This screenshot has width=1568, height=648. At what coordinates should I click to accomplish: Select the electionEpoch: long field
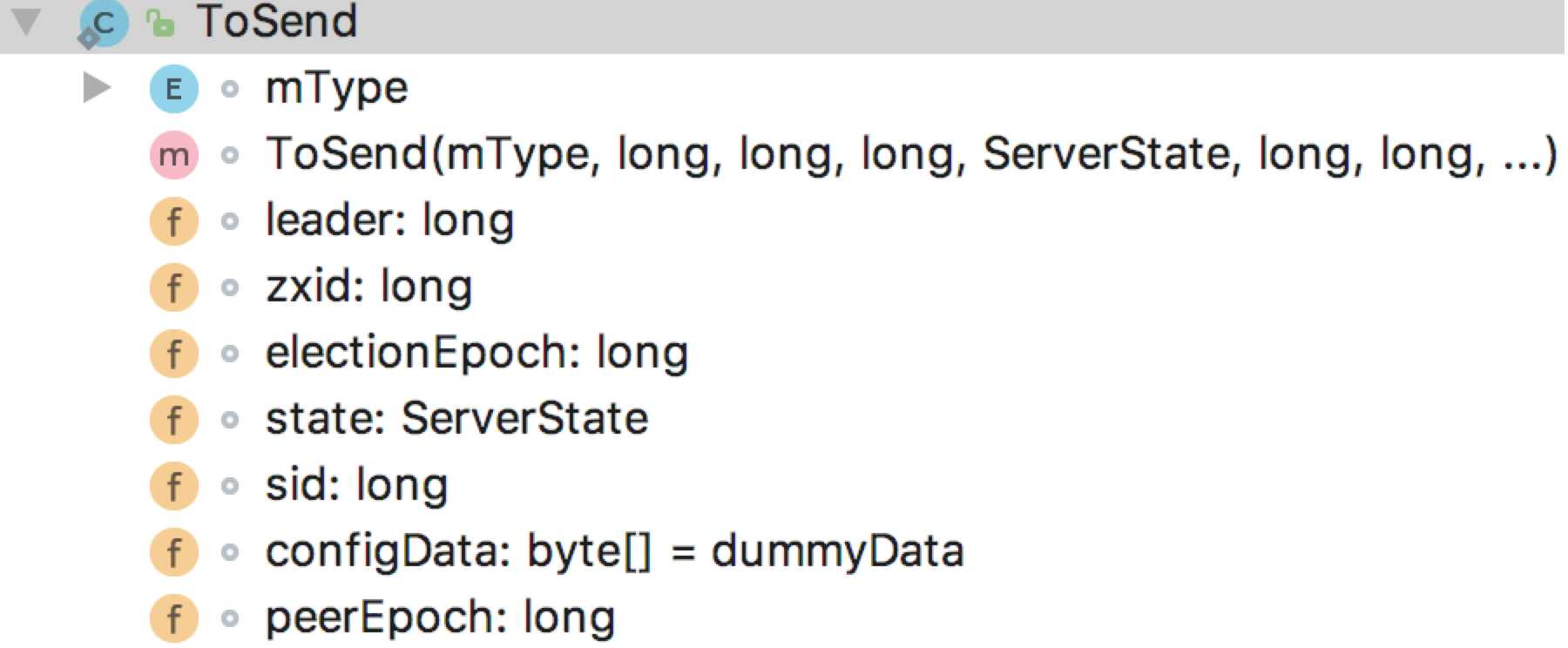click(476, 354)
